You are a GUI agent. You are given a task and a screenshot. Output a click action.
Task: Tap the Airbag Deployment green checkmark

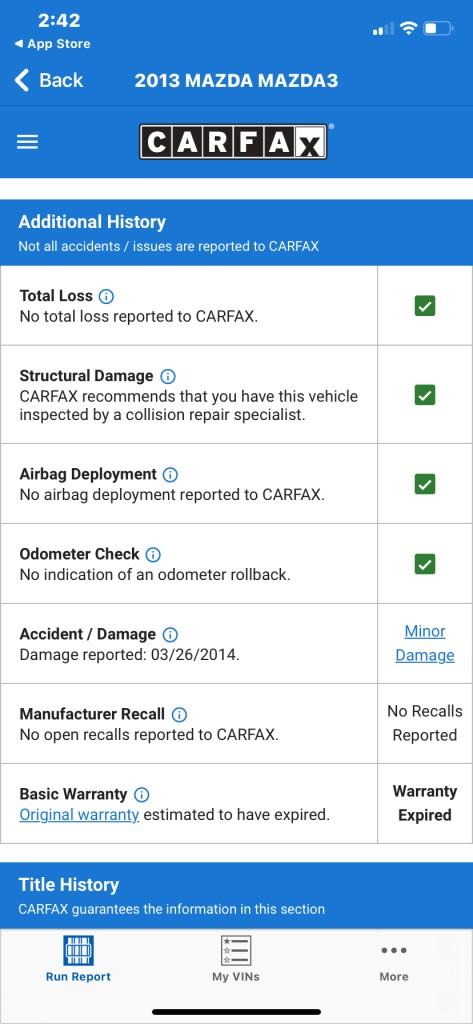pyautogui.click(x=425, y=484)
